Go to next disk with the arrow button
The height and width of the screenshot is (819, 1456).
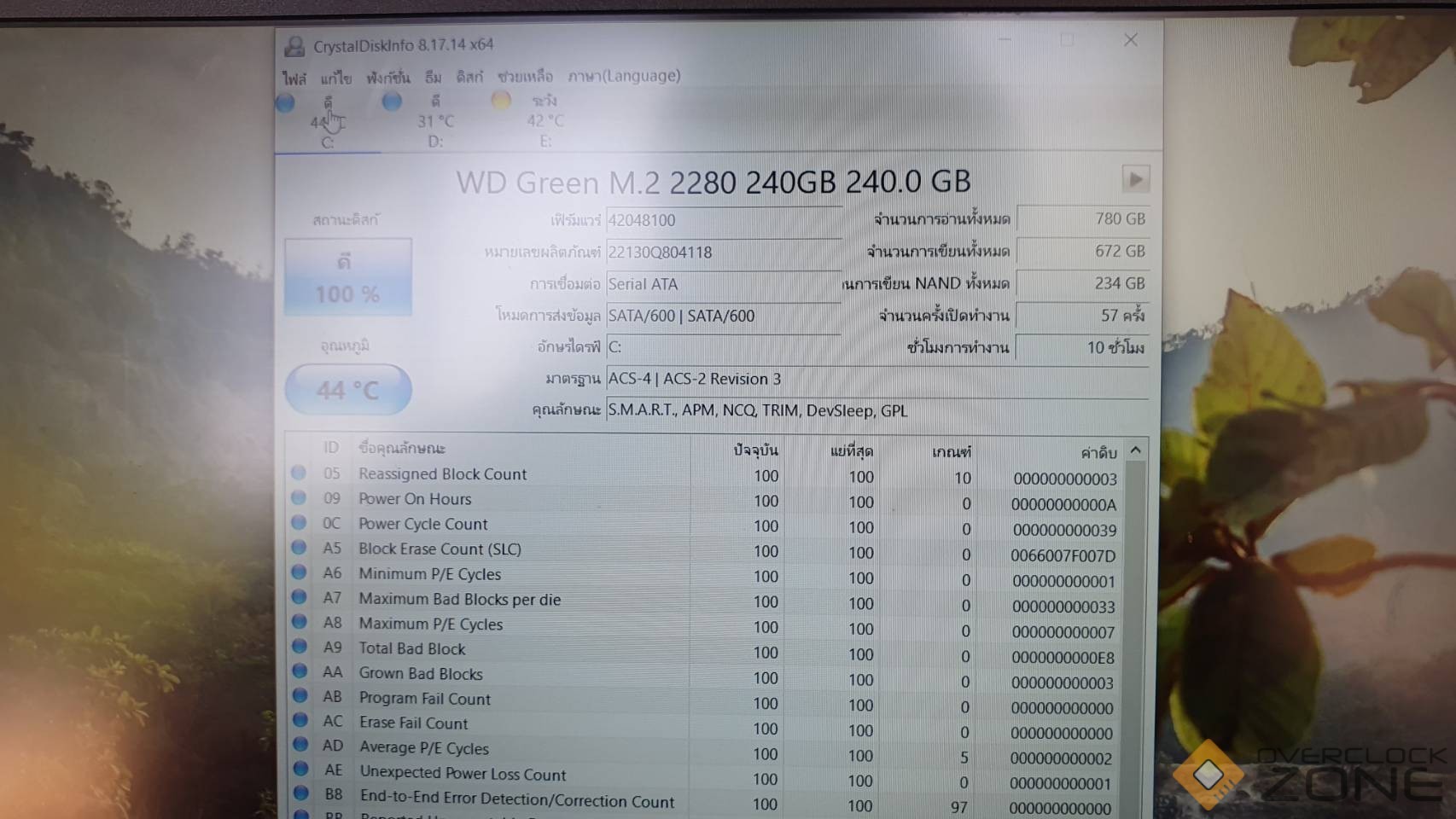tap(1135, 179)
